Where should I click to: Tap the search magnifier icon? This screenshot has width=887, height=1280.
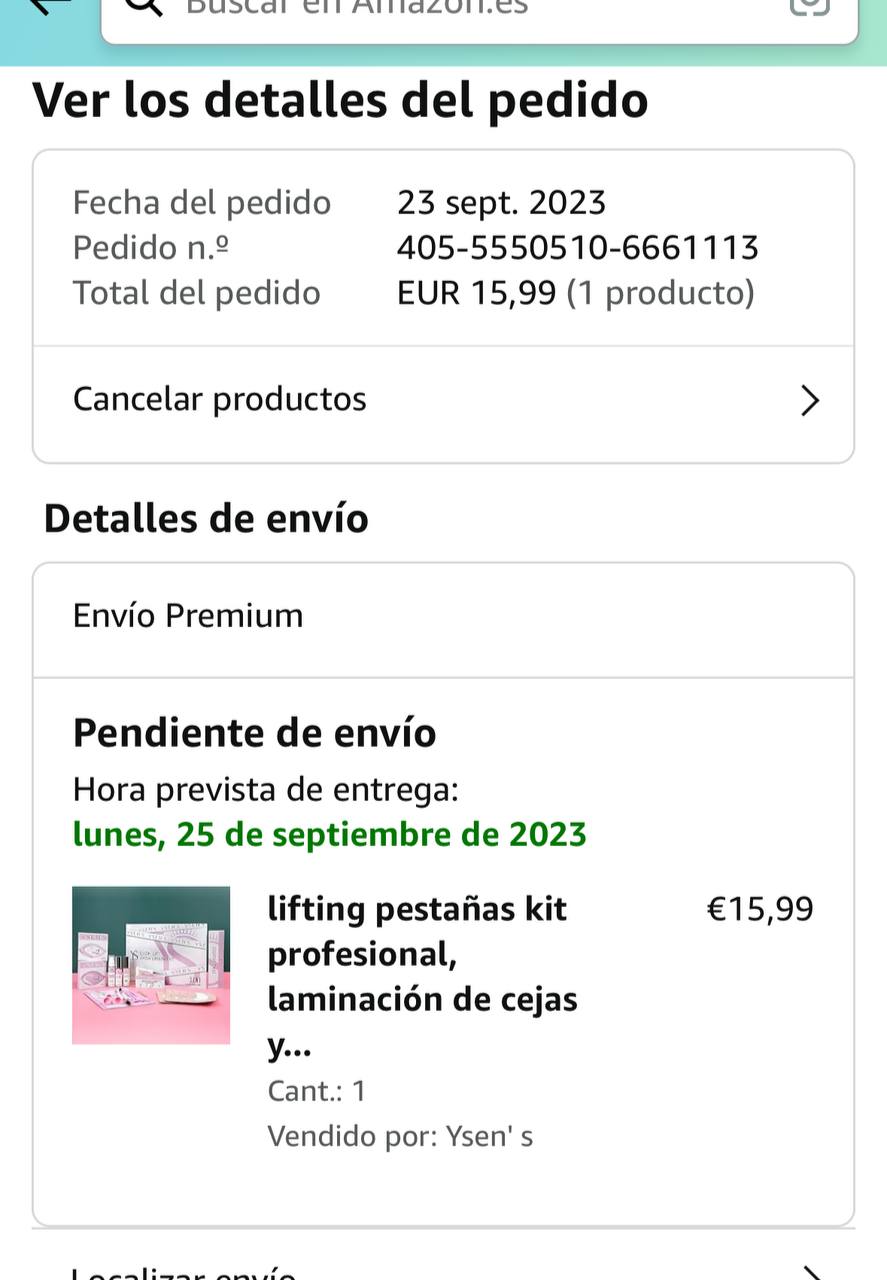point(143,6)
